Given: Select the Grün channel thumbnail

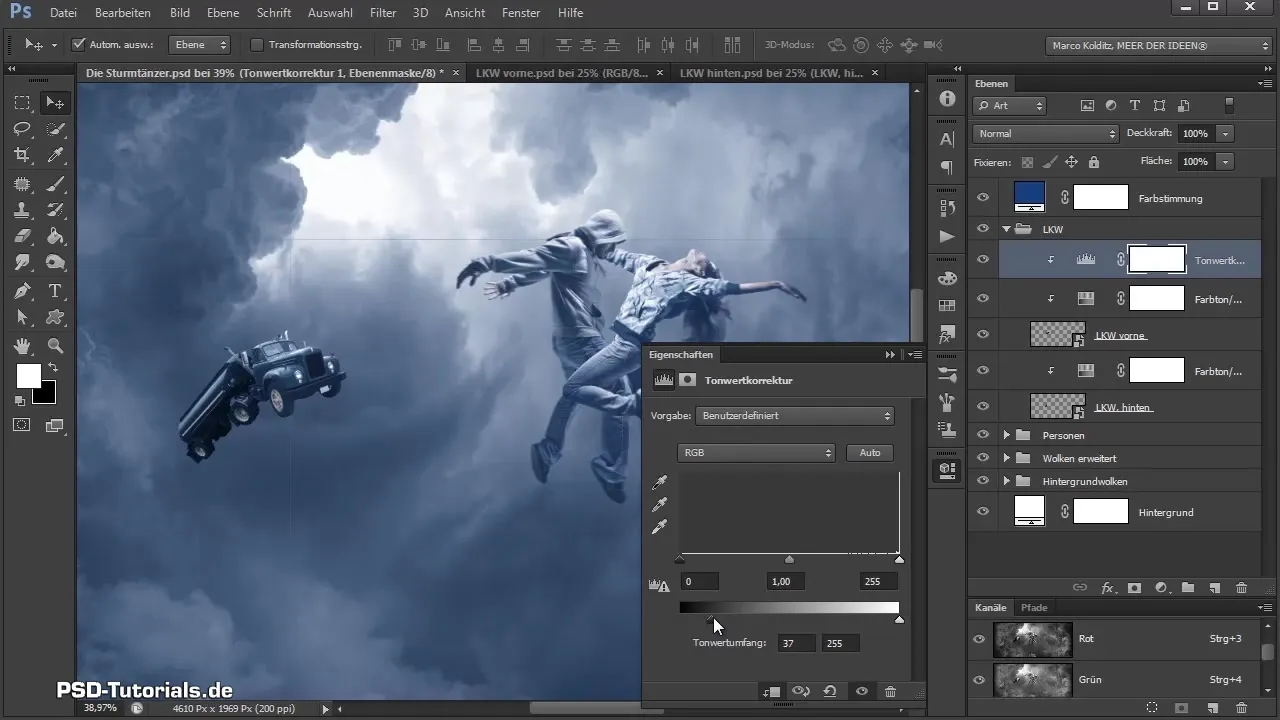Looking at the screenshot, I should [x=1032, y=680].
